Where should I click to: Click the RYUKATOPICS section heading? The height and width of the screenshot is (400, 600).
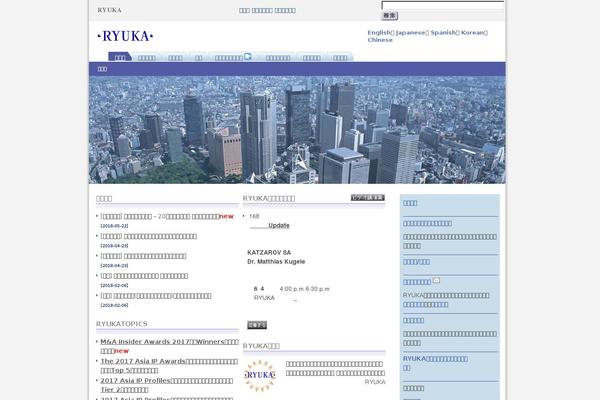click(122, 324)
